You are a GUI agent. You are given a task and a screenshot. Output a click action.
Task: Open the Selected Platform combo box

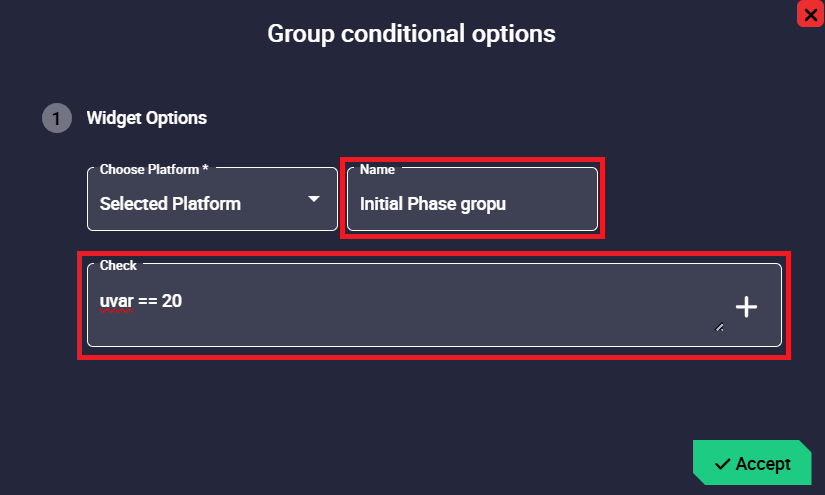212,204
